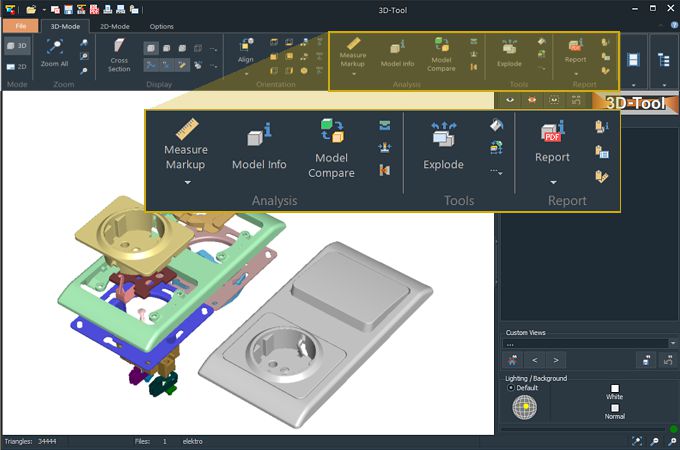Click the grey assembled socket model in the viewport
This screenshot has height=450, width=680.
click(x=316, y=334)
